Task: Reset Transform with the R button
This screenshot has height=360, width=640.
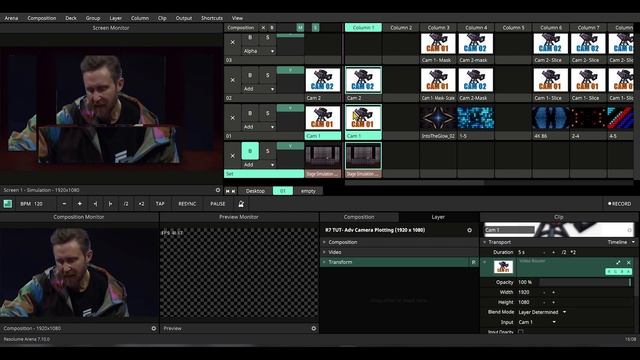Action: coord(473,262)
